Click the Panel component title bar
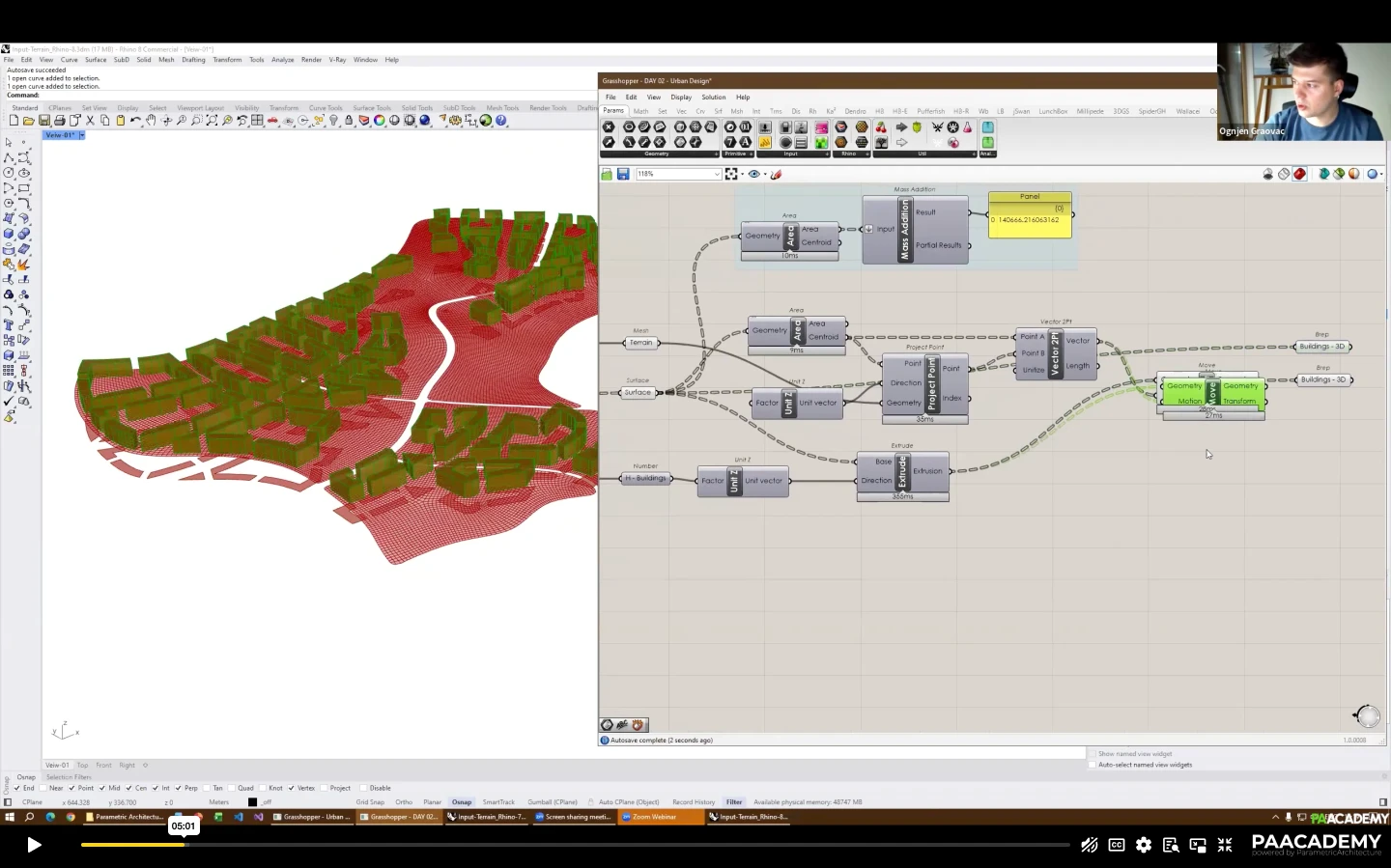The height and width of the screenshot is (868, 1391). (x=1030, y=197)
